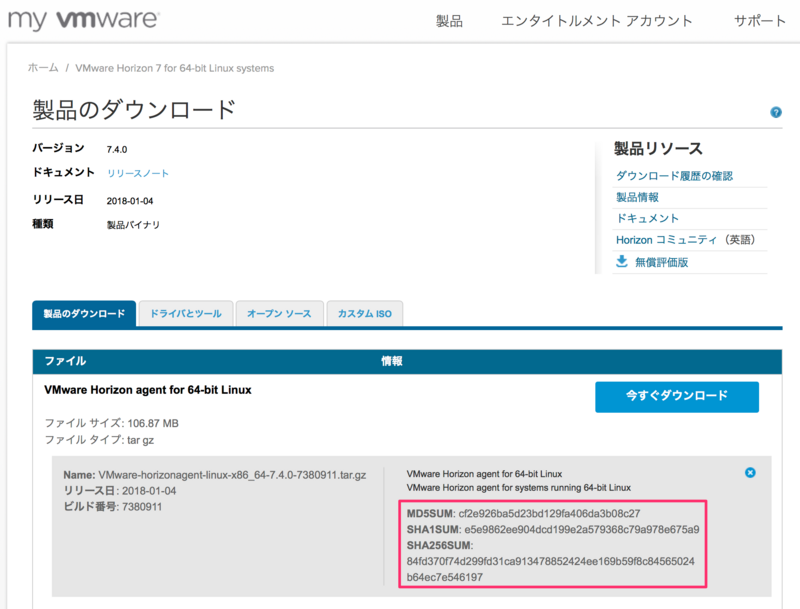Viewport: 800px width, 609px height.
Task: Click the リリース日: 2018-01-04 line in file details
Action: (120, 491)
